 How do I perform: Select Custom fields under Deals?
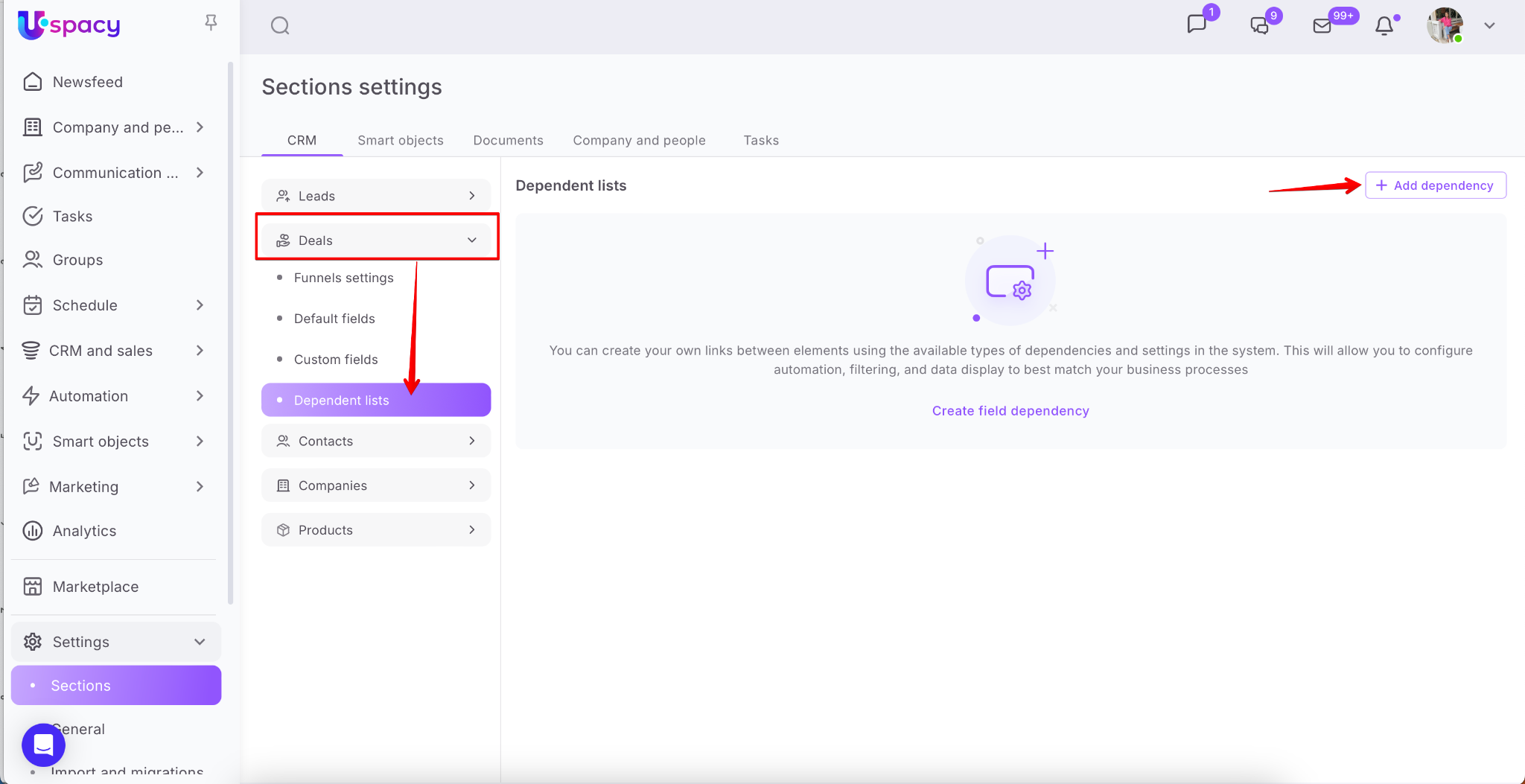(x=336, y=360)
